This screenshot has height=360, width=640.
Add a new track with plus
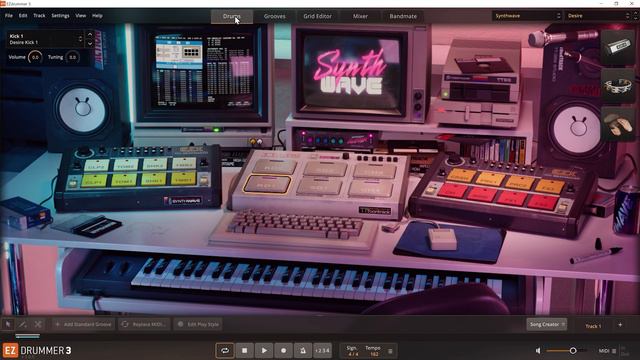coord(620,325)
